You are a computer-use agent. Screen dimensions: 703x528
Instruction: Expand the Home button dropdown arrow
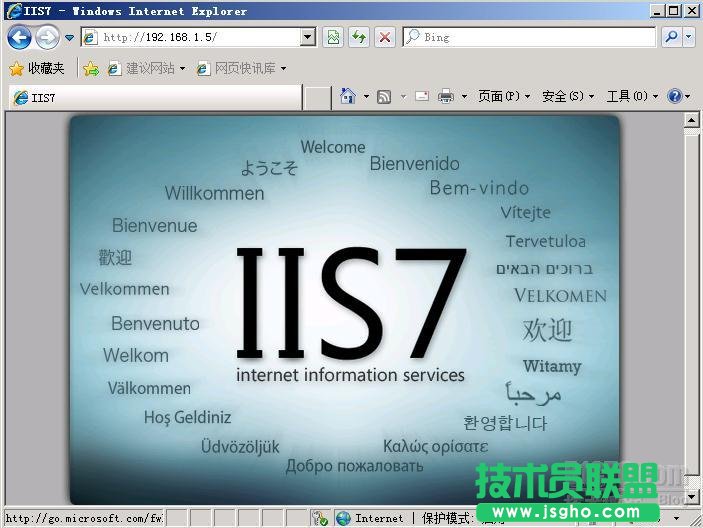366,96
